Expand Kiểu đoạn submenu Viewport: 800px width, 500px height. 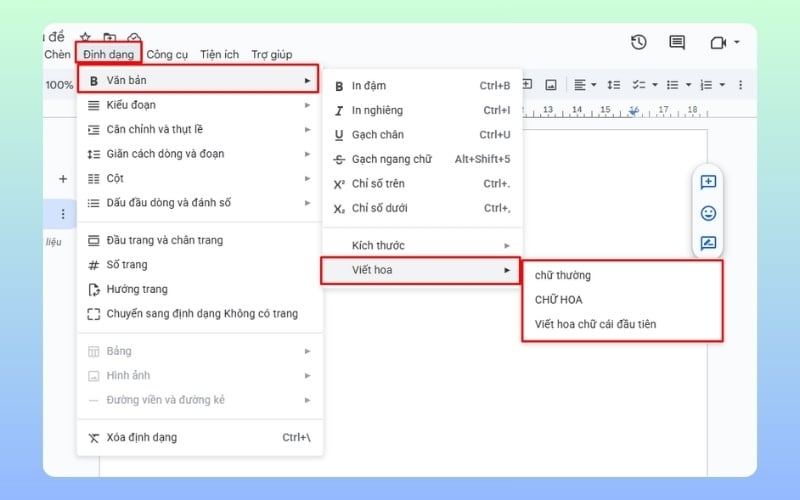[x=199, y=105]
